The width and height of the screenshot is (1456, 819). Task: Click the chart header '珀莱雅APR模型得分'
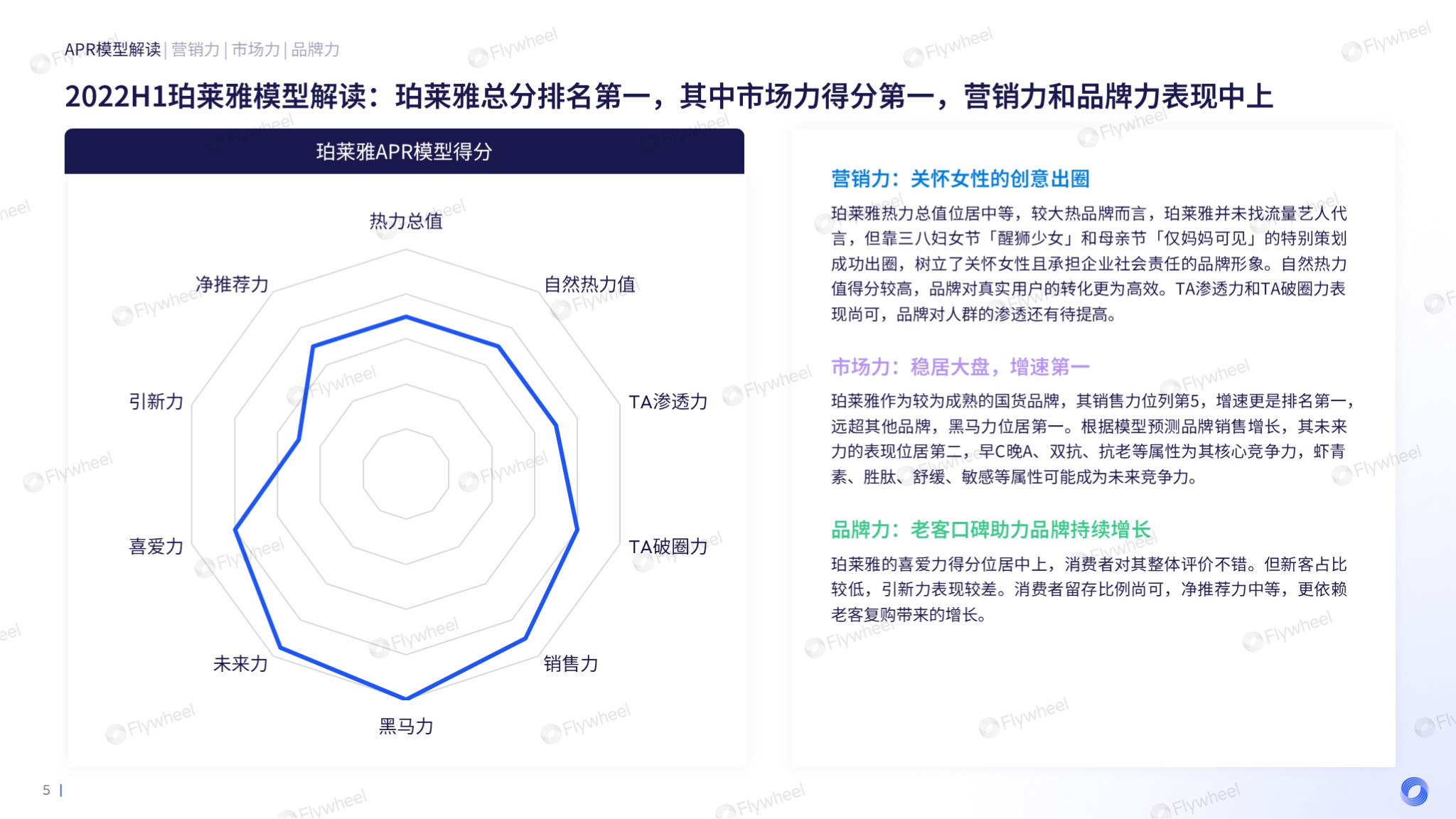404,151
